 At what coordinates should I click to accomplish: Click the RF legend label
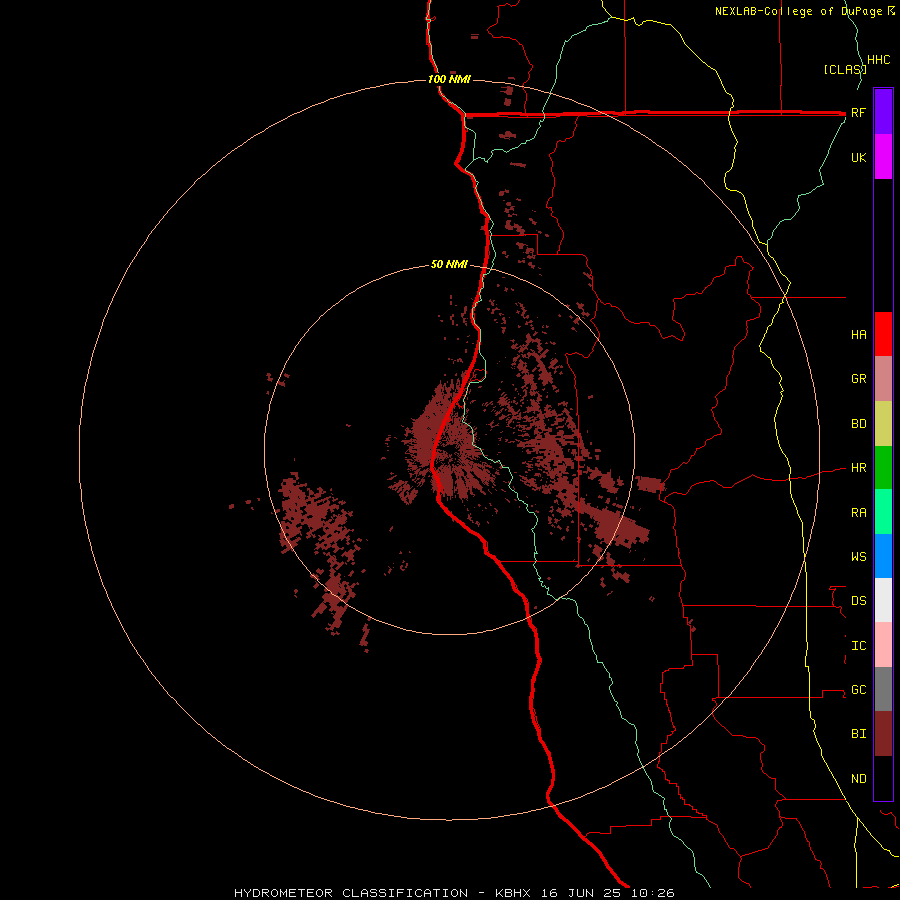[858, 113]
